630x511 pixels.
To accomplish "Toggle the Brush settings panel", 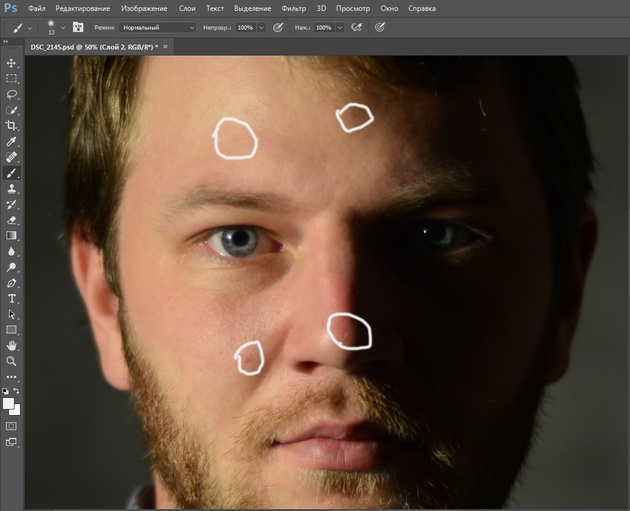I will (78, 27).
